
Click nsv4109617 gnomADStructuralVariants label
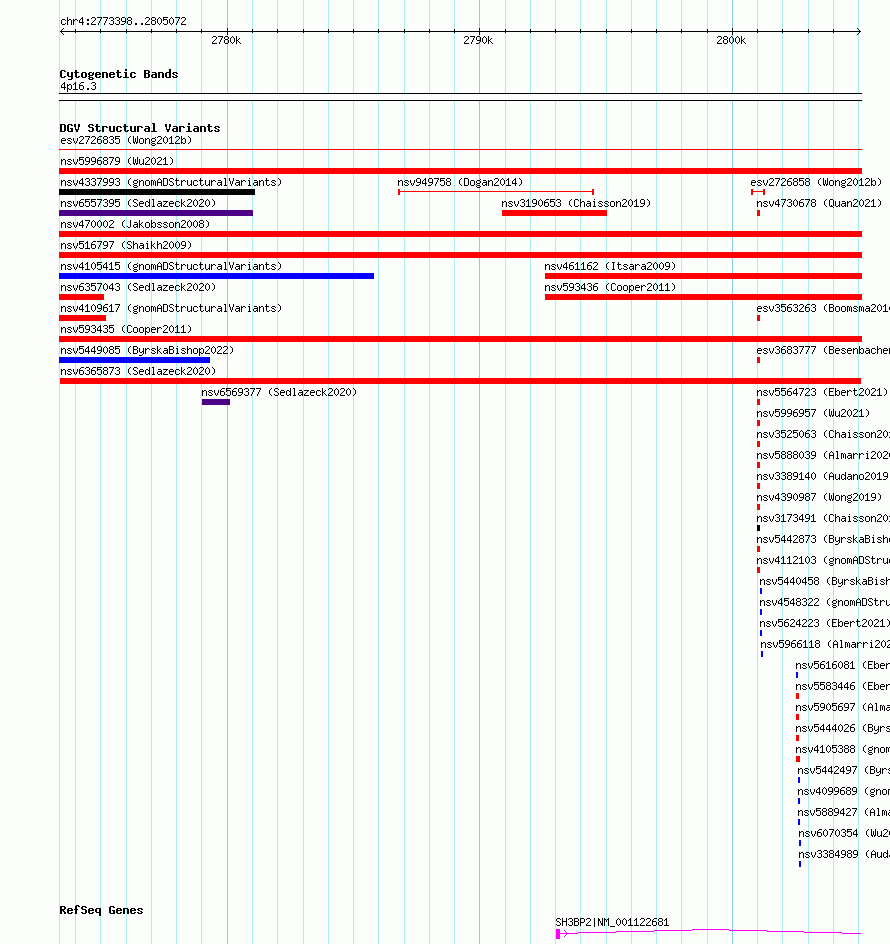(171, 309)
